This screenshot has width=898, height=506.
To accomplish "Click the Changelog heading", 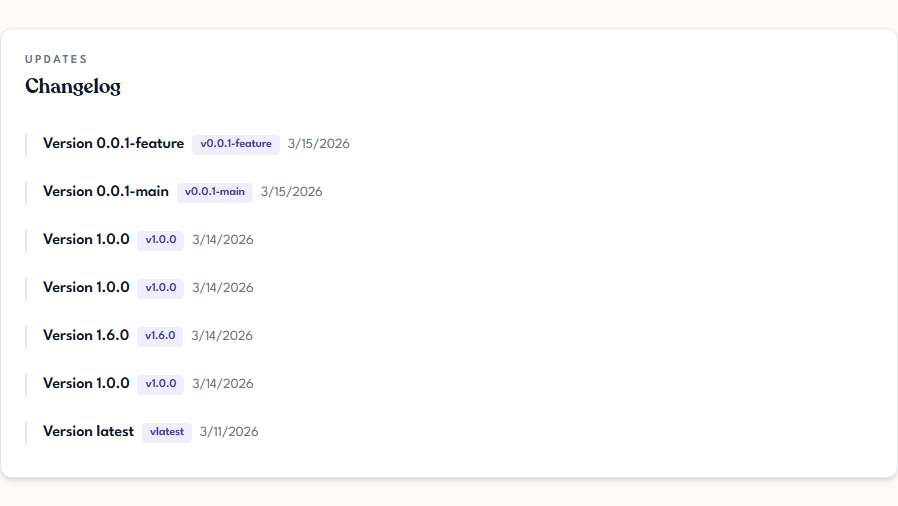I will tap(73, 86).
